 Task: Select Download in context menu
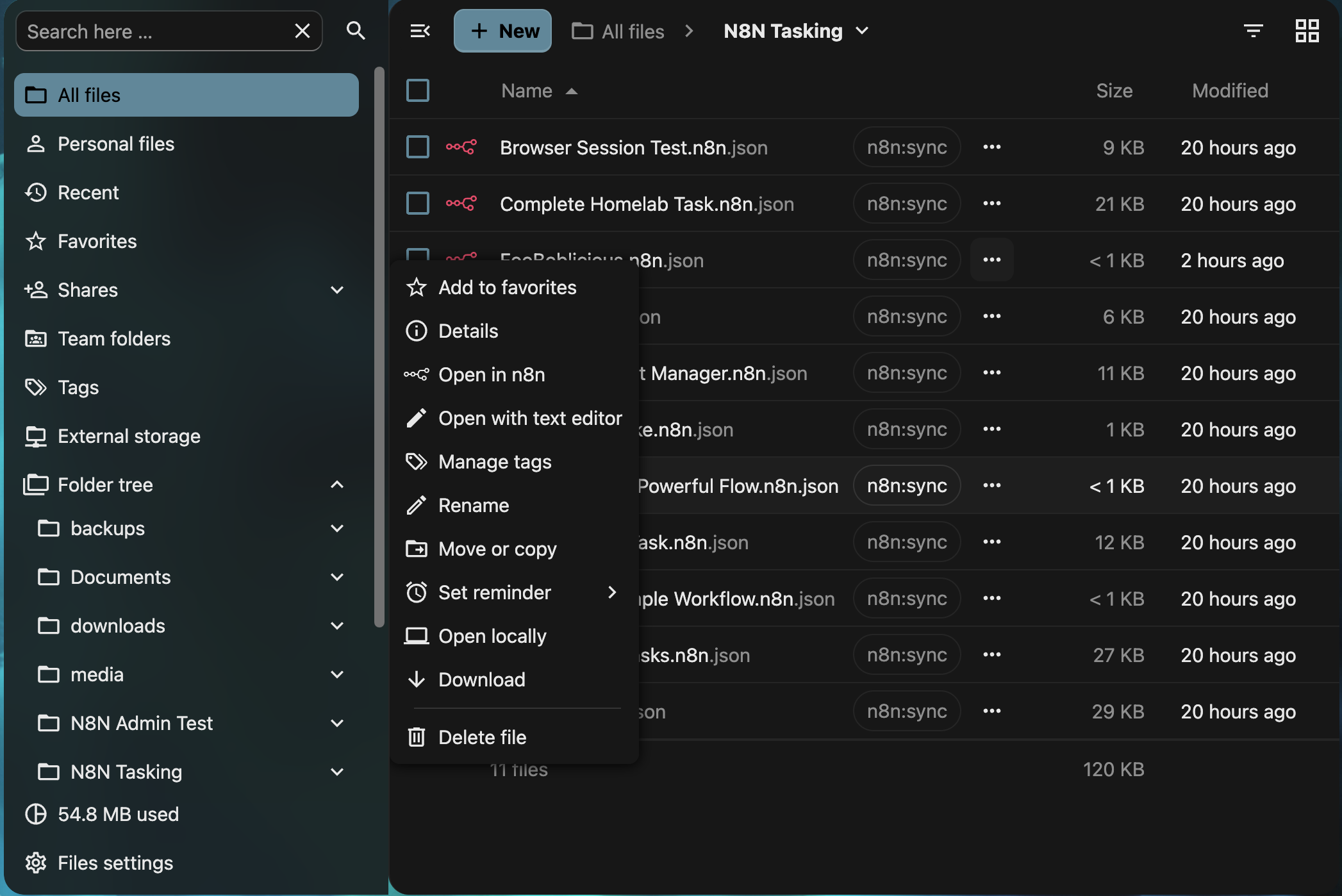point(514,679)
